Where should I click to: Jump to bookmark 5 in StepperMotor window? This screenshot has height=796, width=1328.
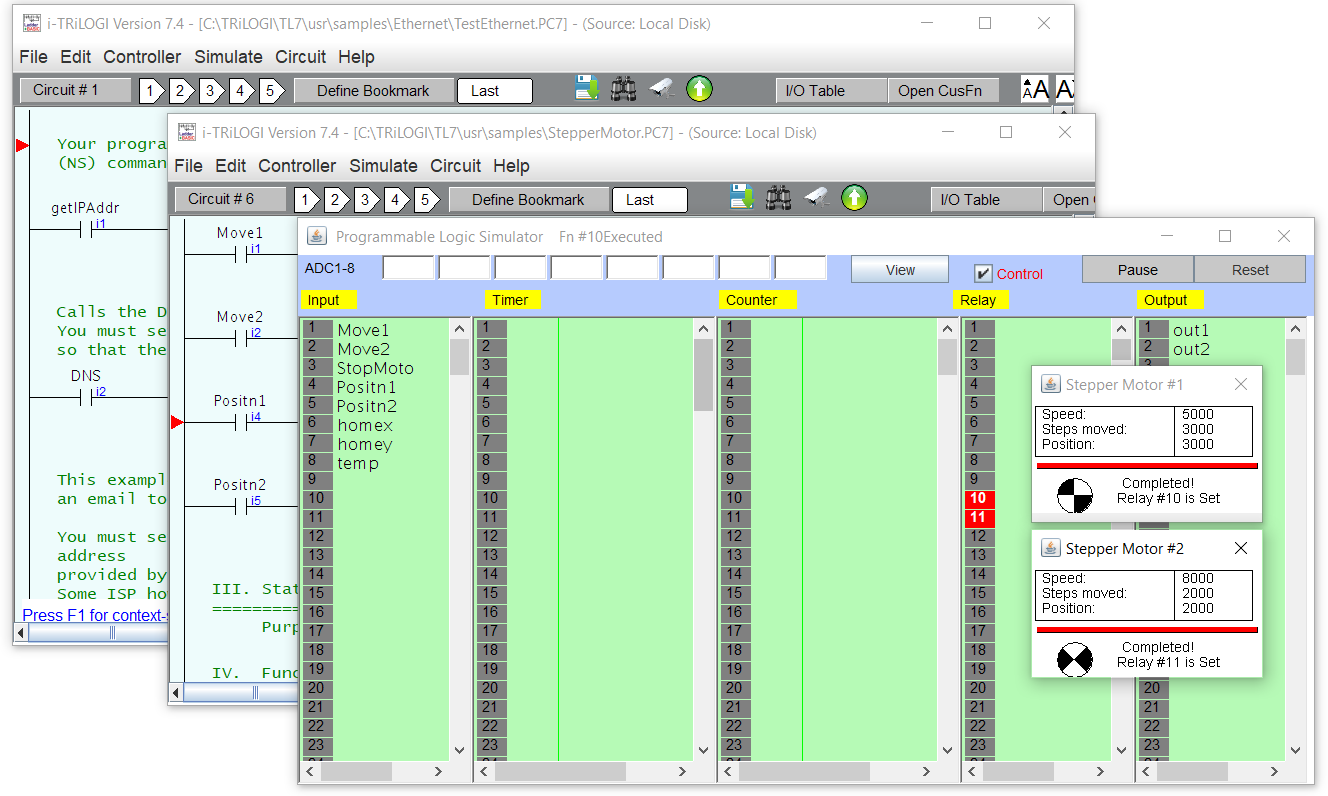pyautogui.click(x=425, y=200)
